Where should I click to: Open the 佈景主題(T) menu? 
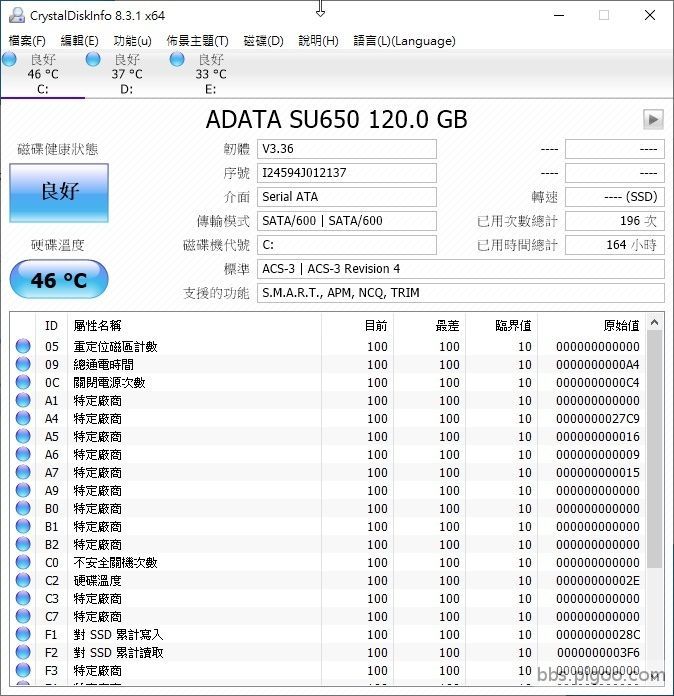[197, 41]
